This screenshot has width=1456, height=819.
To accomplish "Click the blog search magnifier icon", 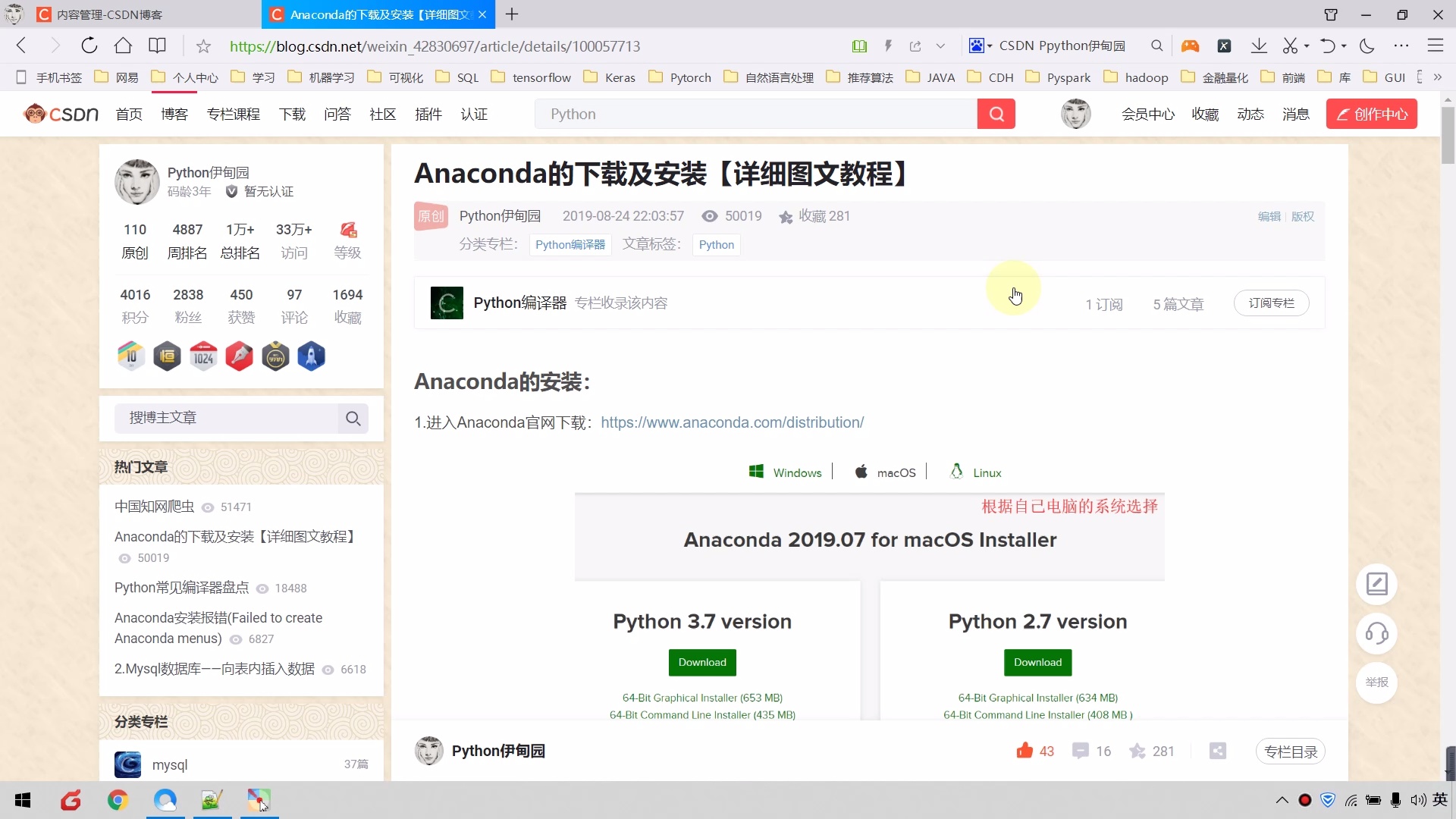I will [353, 418].
